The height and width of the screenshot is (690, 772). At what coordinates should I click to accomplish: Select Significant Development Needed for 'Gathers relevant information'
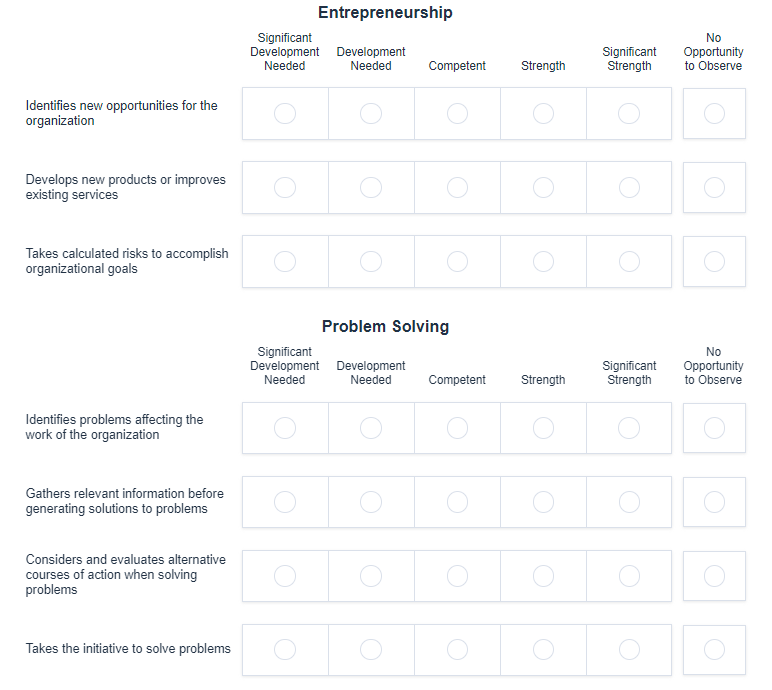[x=285, y=502]
